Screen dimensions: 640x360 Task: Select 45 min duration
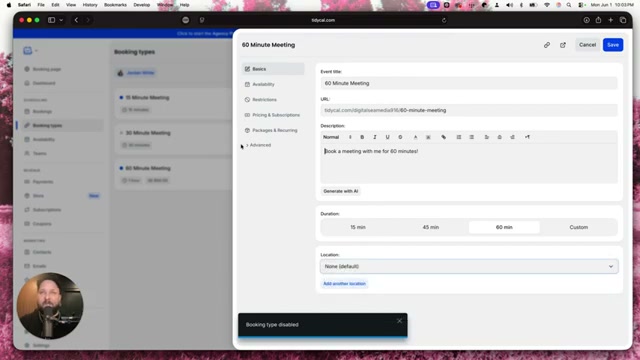tap(431, 227)
